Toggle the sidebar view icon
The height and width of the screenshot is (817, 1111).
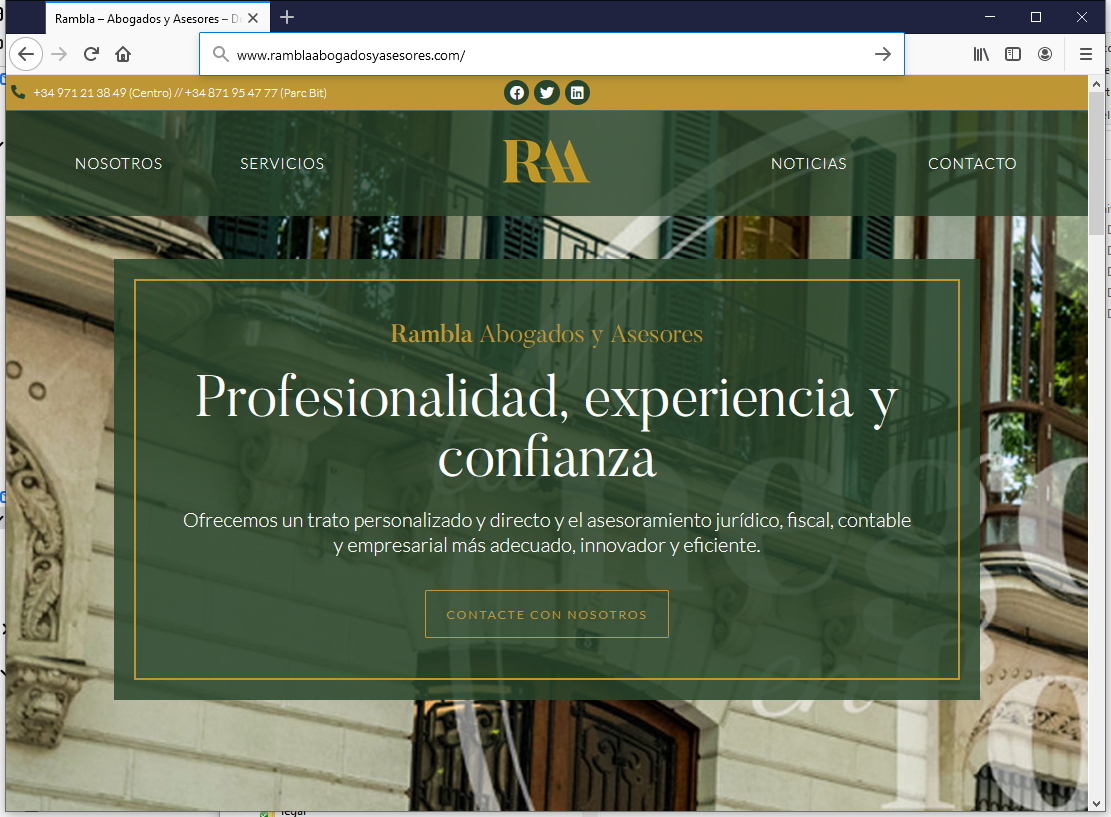[x=1013, y=54]
